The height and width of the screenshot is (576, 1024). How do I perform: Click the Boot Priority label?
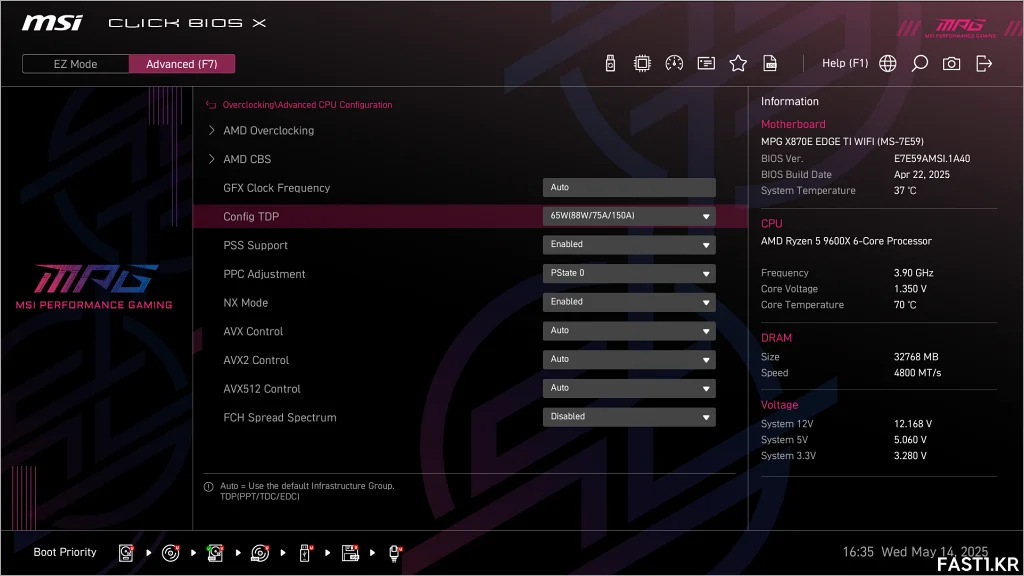point(65,552)
